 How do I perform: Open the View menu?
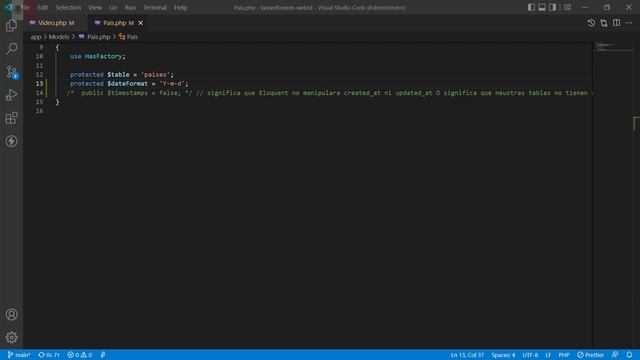95,7
